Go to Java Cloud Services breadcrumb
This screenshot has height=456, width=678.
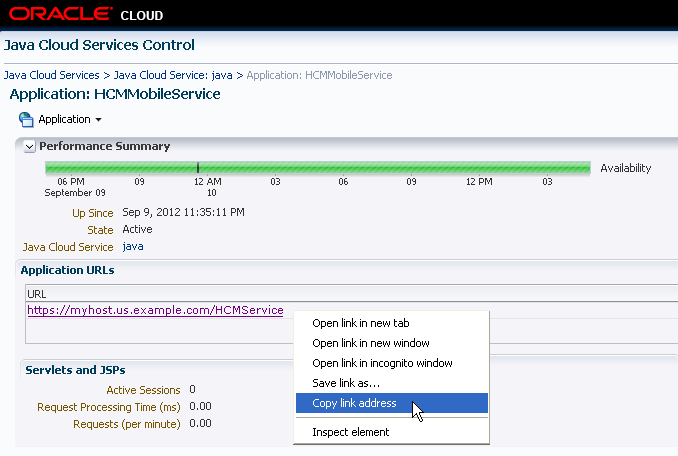(x=51, y=75)
